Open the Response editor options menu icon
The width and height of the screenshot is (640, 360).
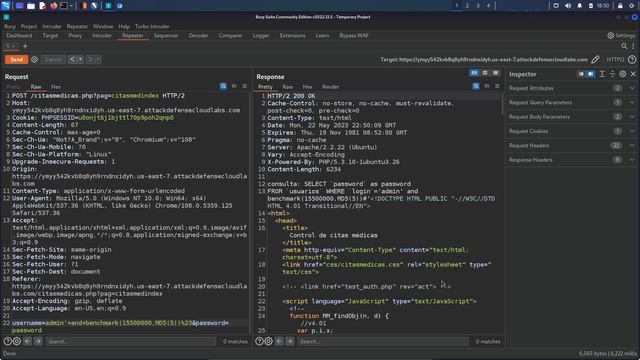coord(497,86)
